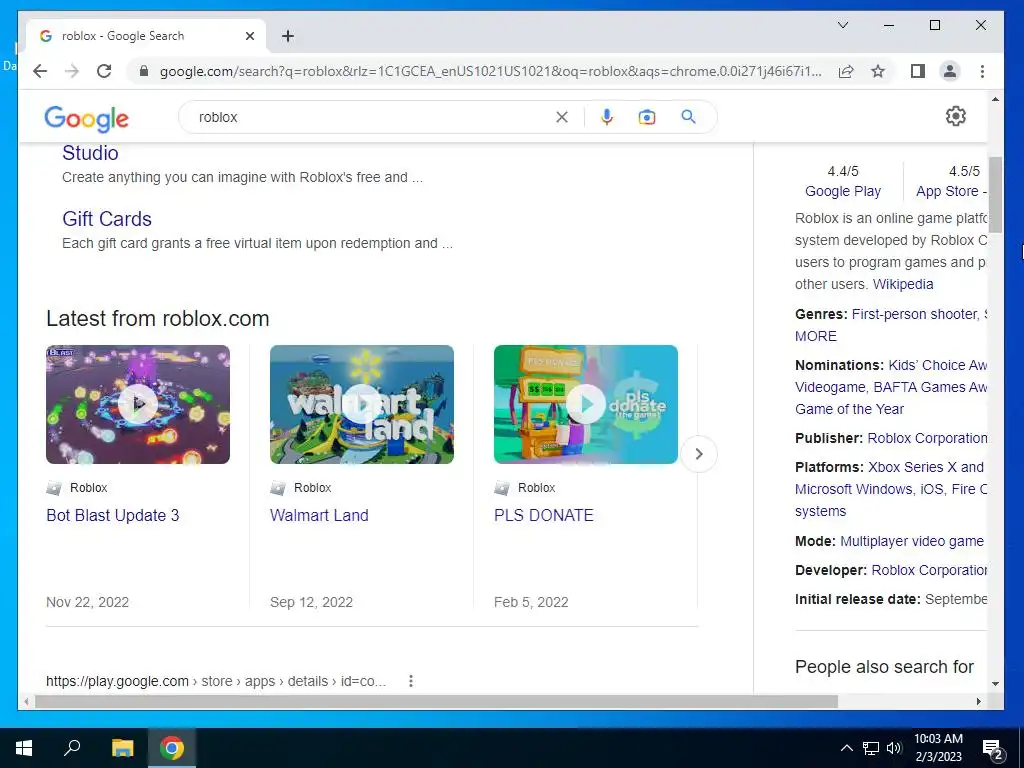The image size is (1024, 768).
Task: Click the Chrome taskbar icon
Action: pos(172,748)
